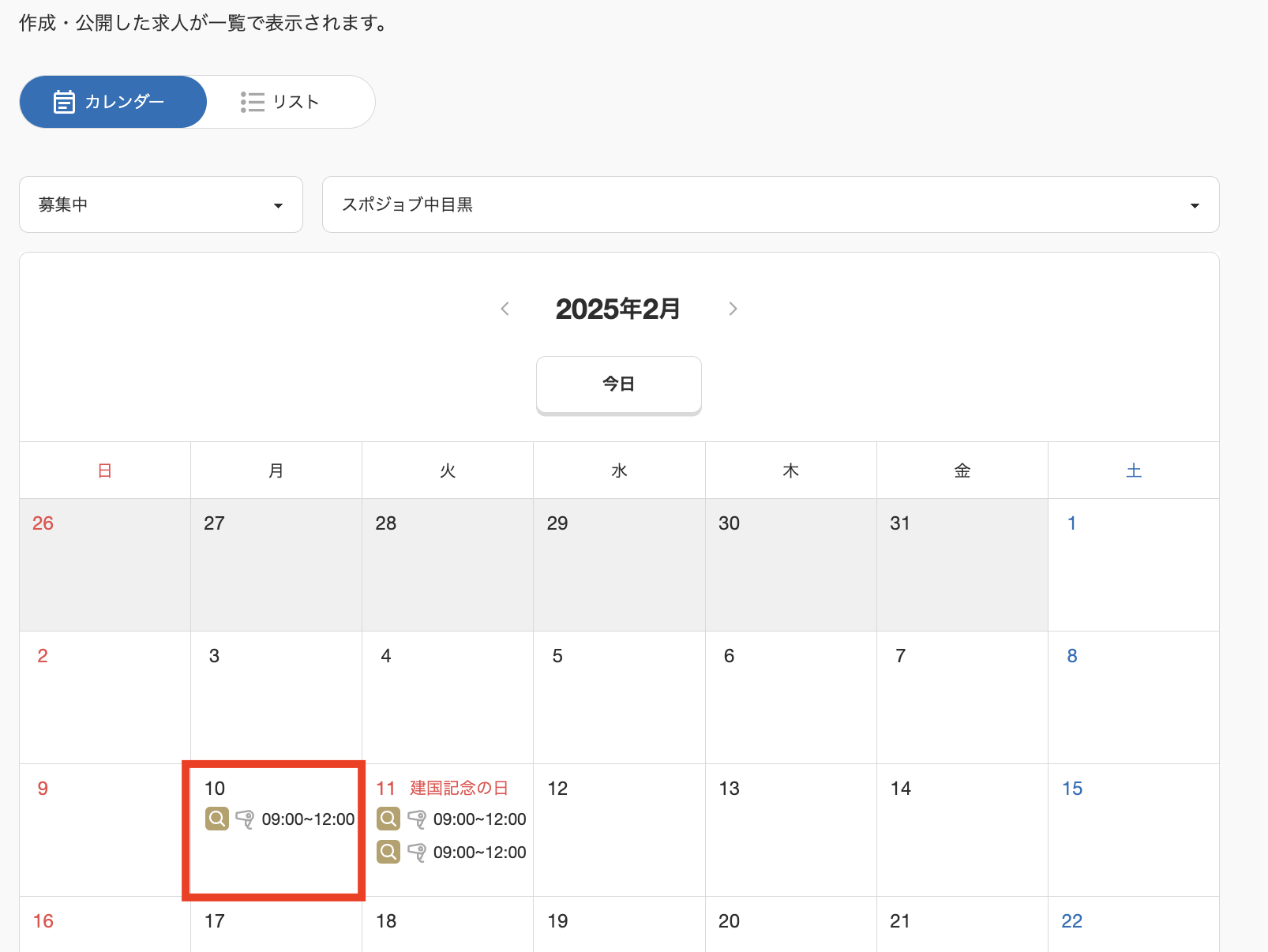
Task: Select Saturday February 8 cell
Action: click(x=1133, y=696)
